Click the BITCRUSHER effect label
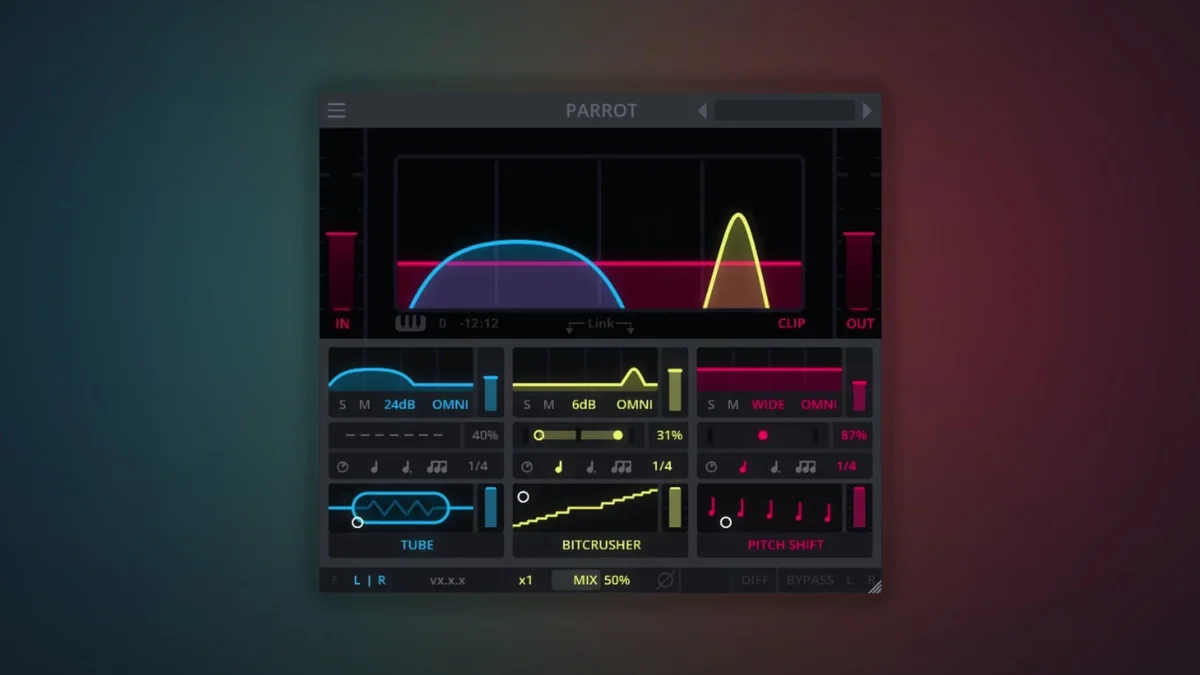Viewport: 1200px width, 675px height. (601, 545)
